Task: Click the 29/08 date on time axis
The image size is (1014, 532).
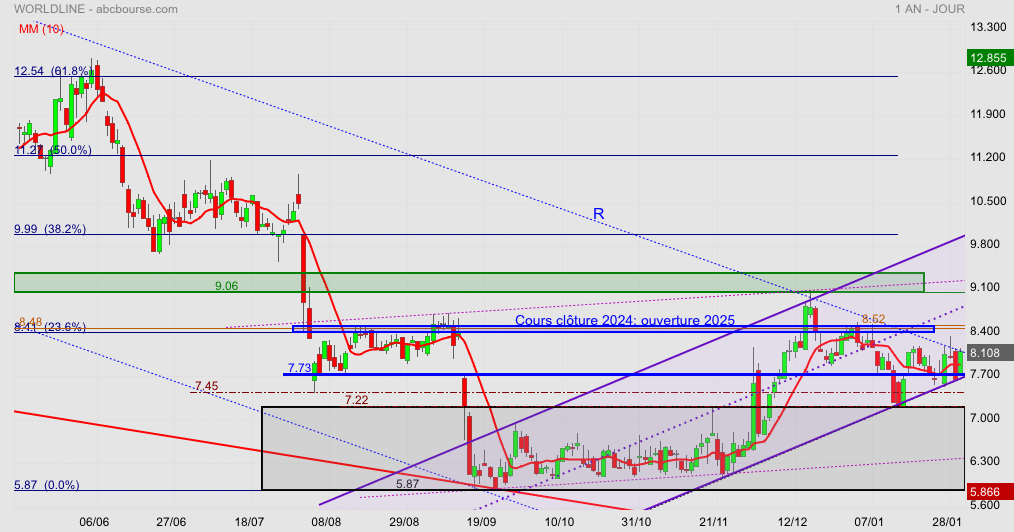Action: pyautogui.click(x=404, y=522)
